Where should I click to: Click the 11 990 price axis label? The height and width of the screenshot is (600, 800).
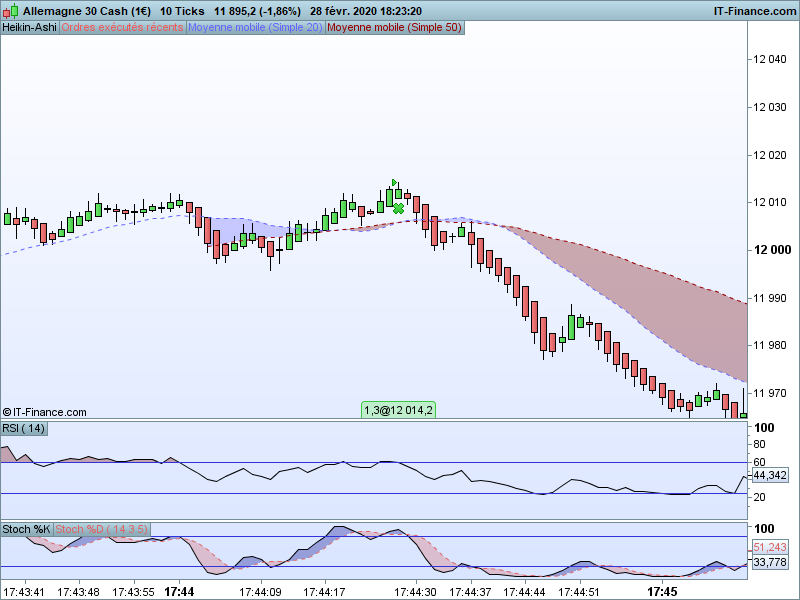(x=770, y=298)
